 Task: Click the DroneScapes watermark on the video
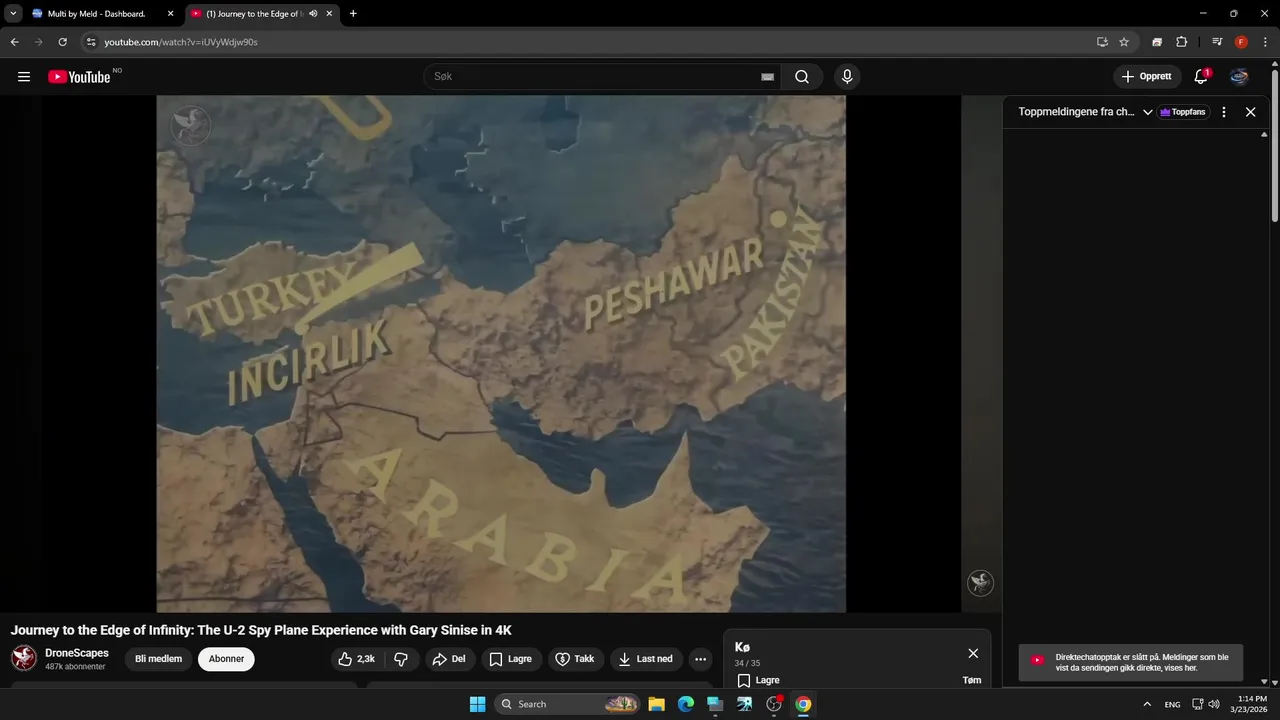click(980, 583)
